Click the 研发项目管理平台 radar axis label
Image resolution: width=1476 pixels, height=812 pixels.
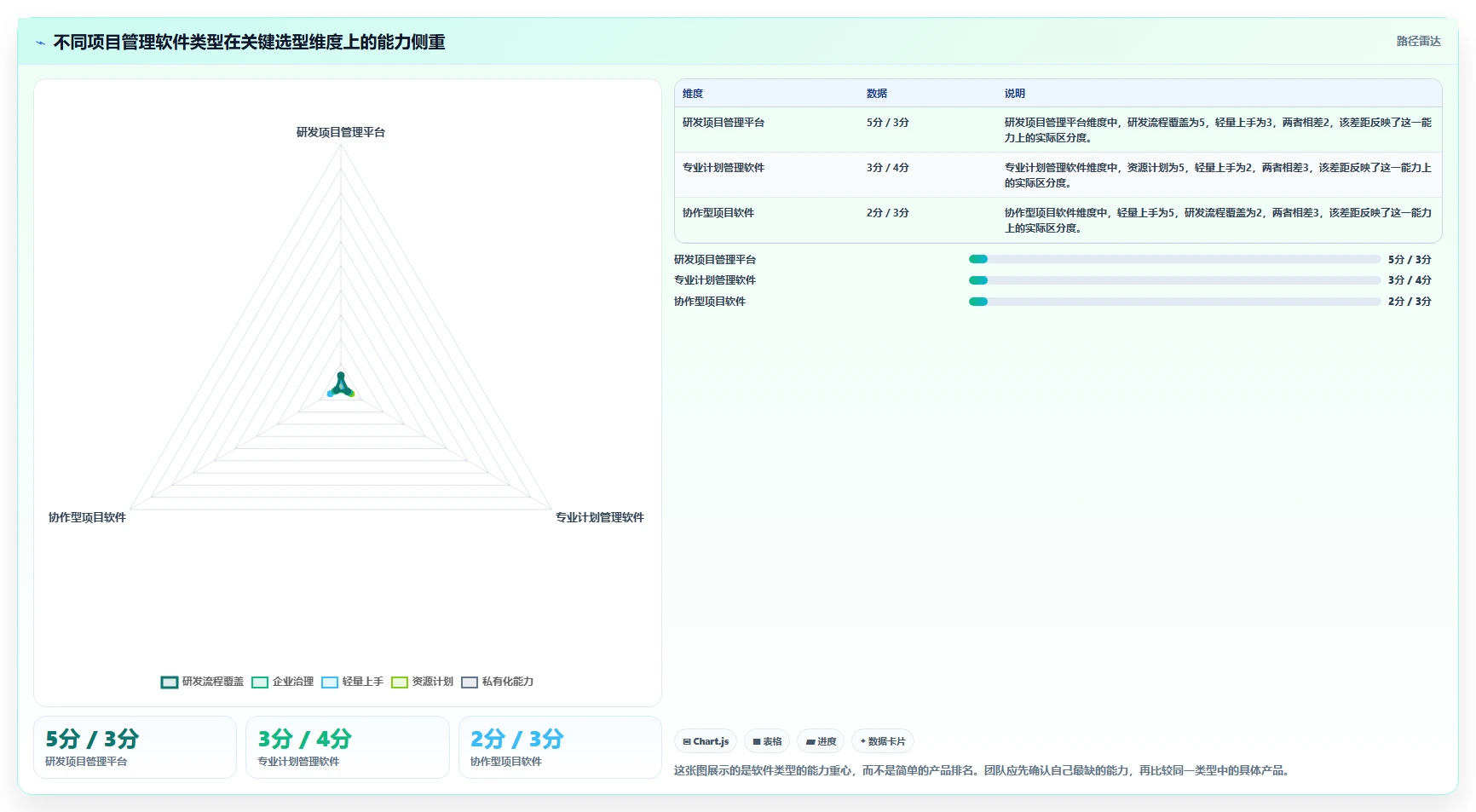(x=341, y=132)
